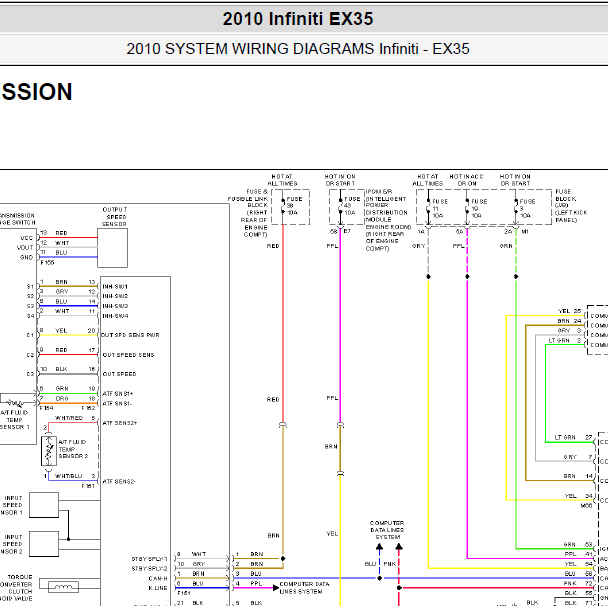Click the "OUT SPEED SENS" label
This screenshot has width=608, height=606.
(x=128, y=355)
